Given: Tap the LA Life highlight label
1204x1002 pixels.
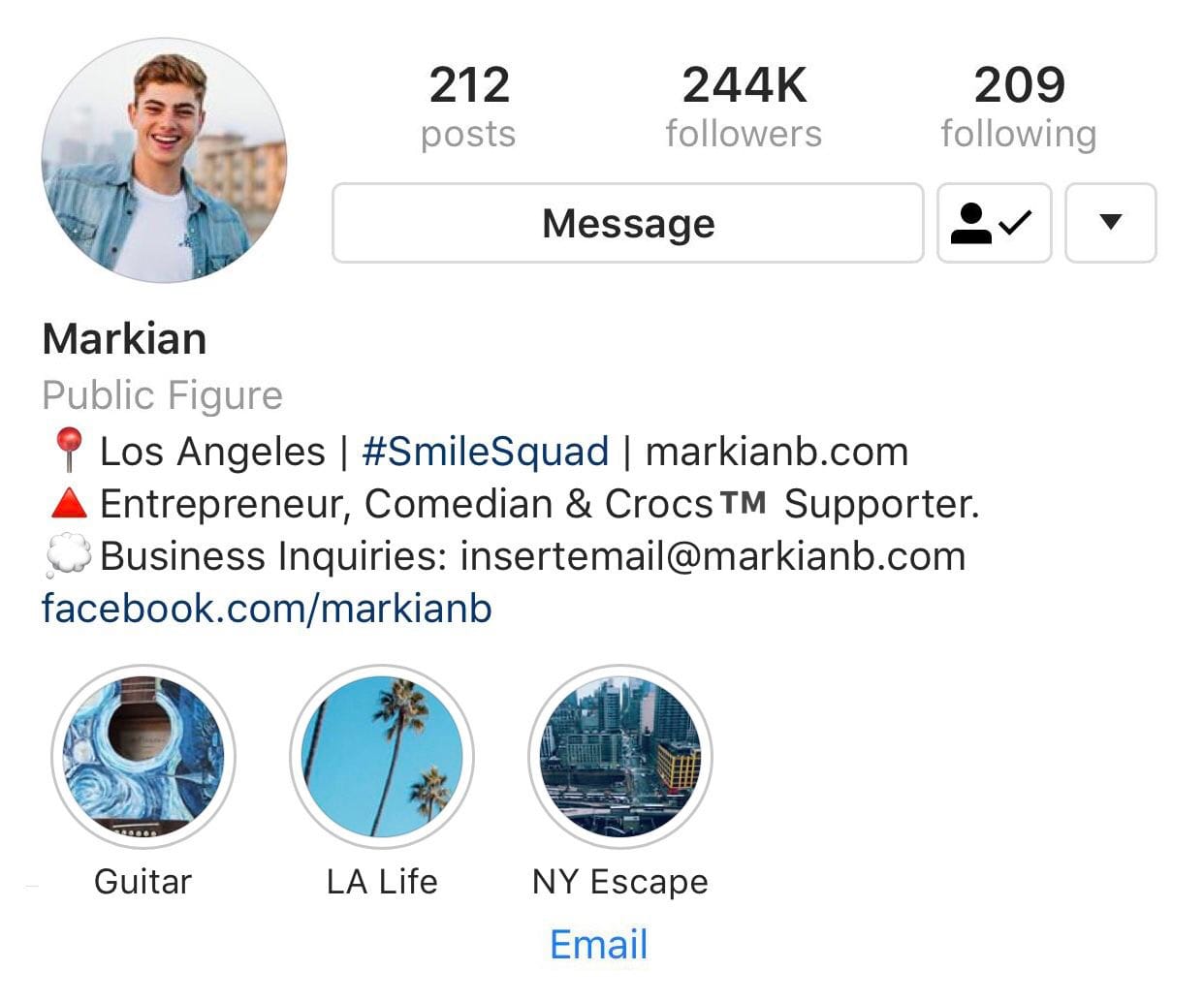Looking at the screenshot, I should click(382, 882).
